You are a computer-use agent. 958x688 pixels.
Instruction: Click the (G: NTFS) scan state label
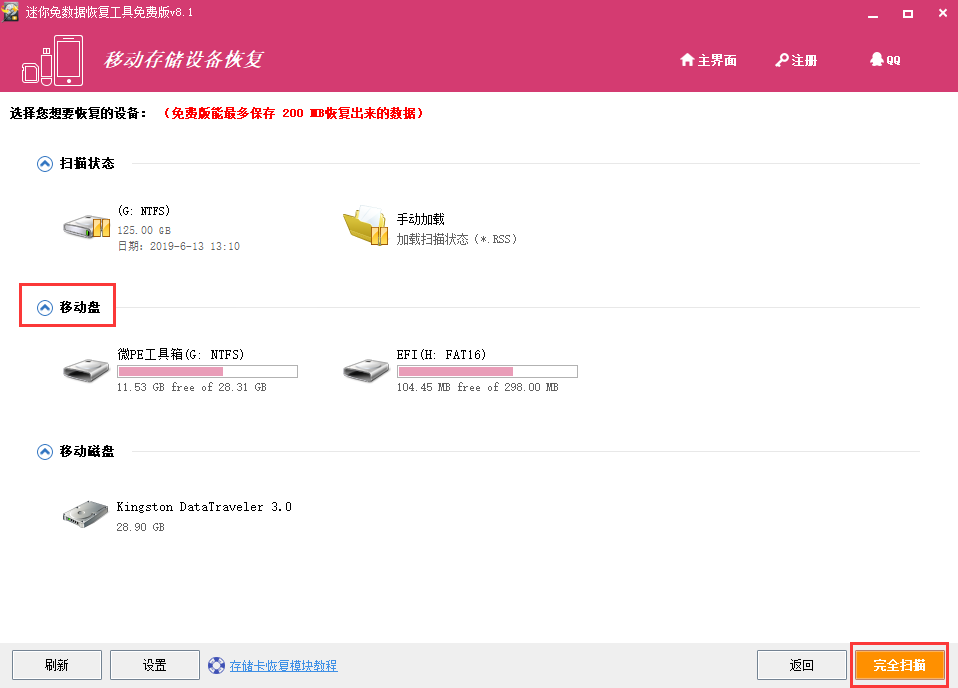[144, 211]
